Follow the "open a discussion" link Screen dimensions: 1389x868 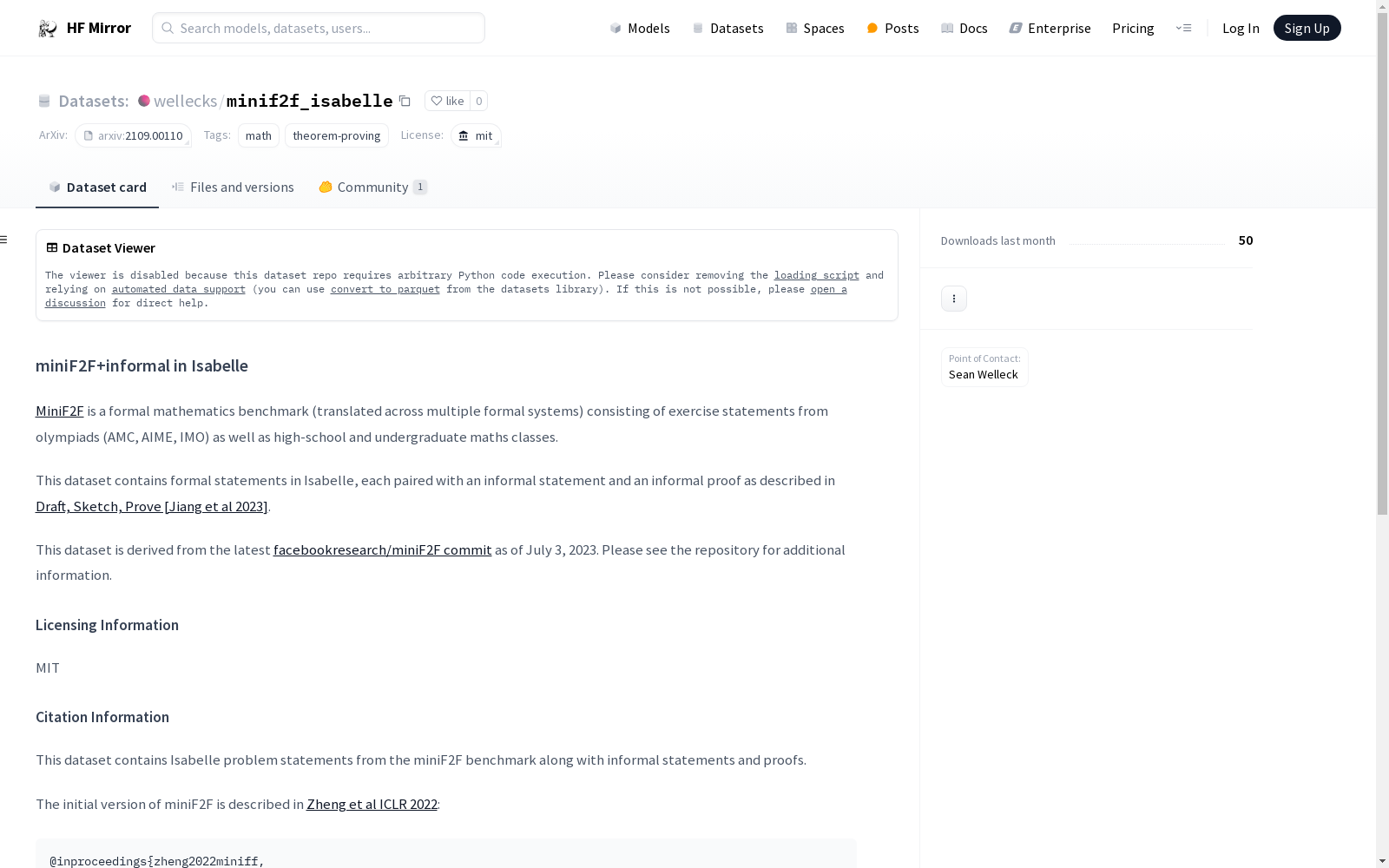828,289
